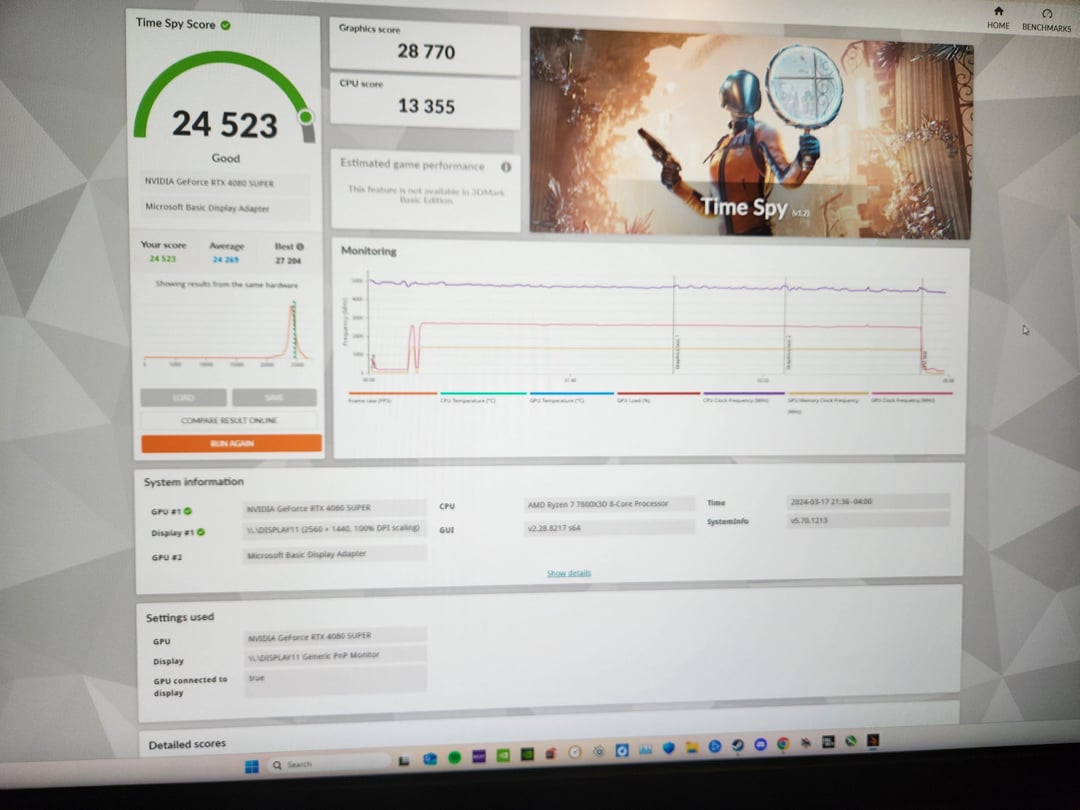This screenshot has height=810, width=1080.
Task: Click green checkmark beside Time Spy Score
Action: [225, 25]
